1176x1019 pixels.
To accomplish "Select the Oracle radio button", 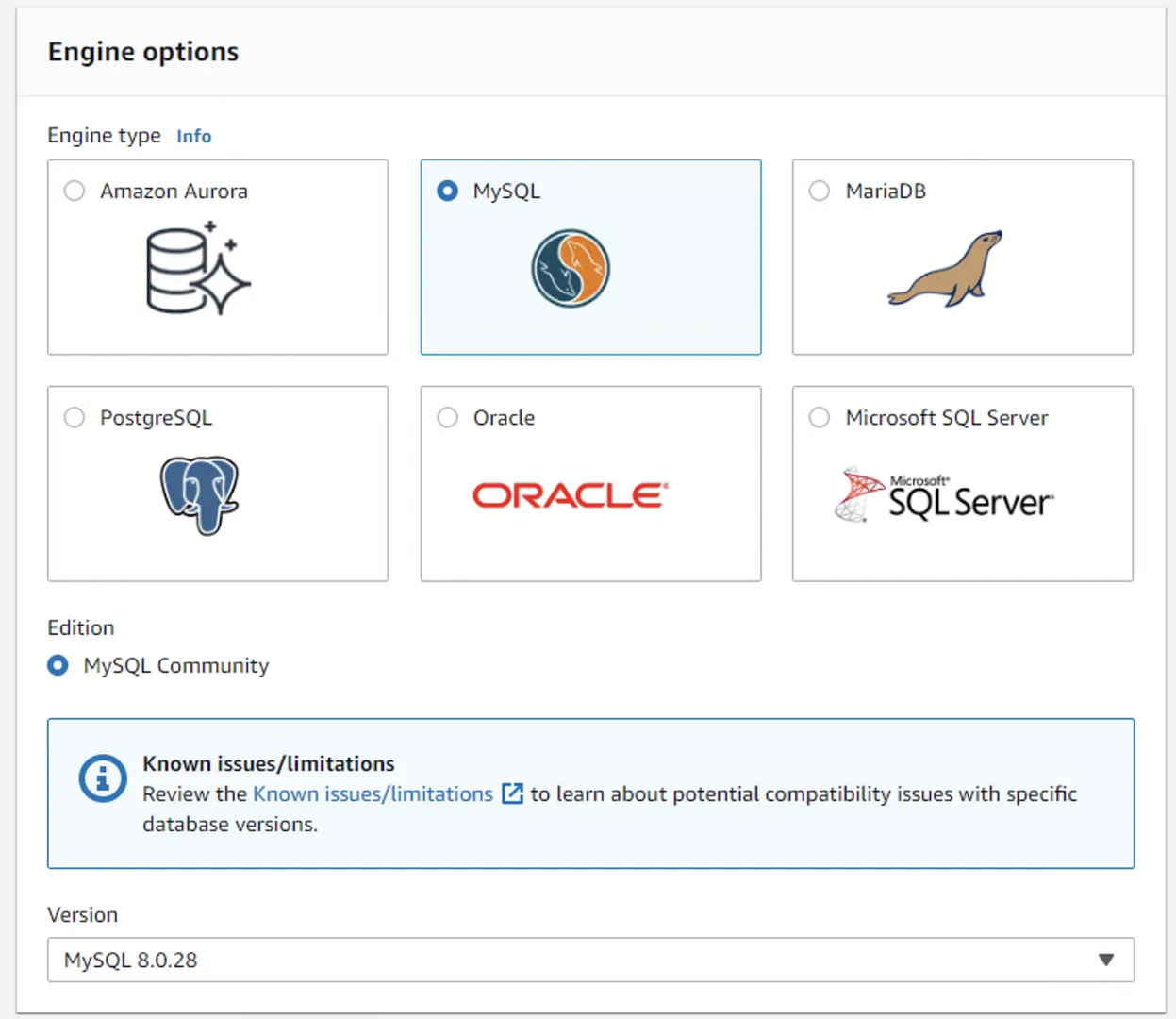I will 448,417.
